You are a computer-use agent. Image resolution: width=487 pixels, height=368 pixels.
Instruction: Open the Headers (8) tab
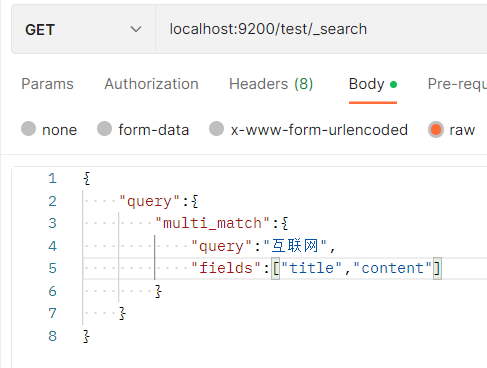point(271,84)
